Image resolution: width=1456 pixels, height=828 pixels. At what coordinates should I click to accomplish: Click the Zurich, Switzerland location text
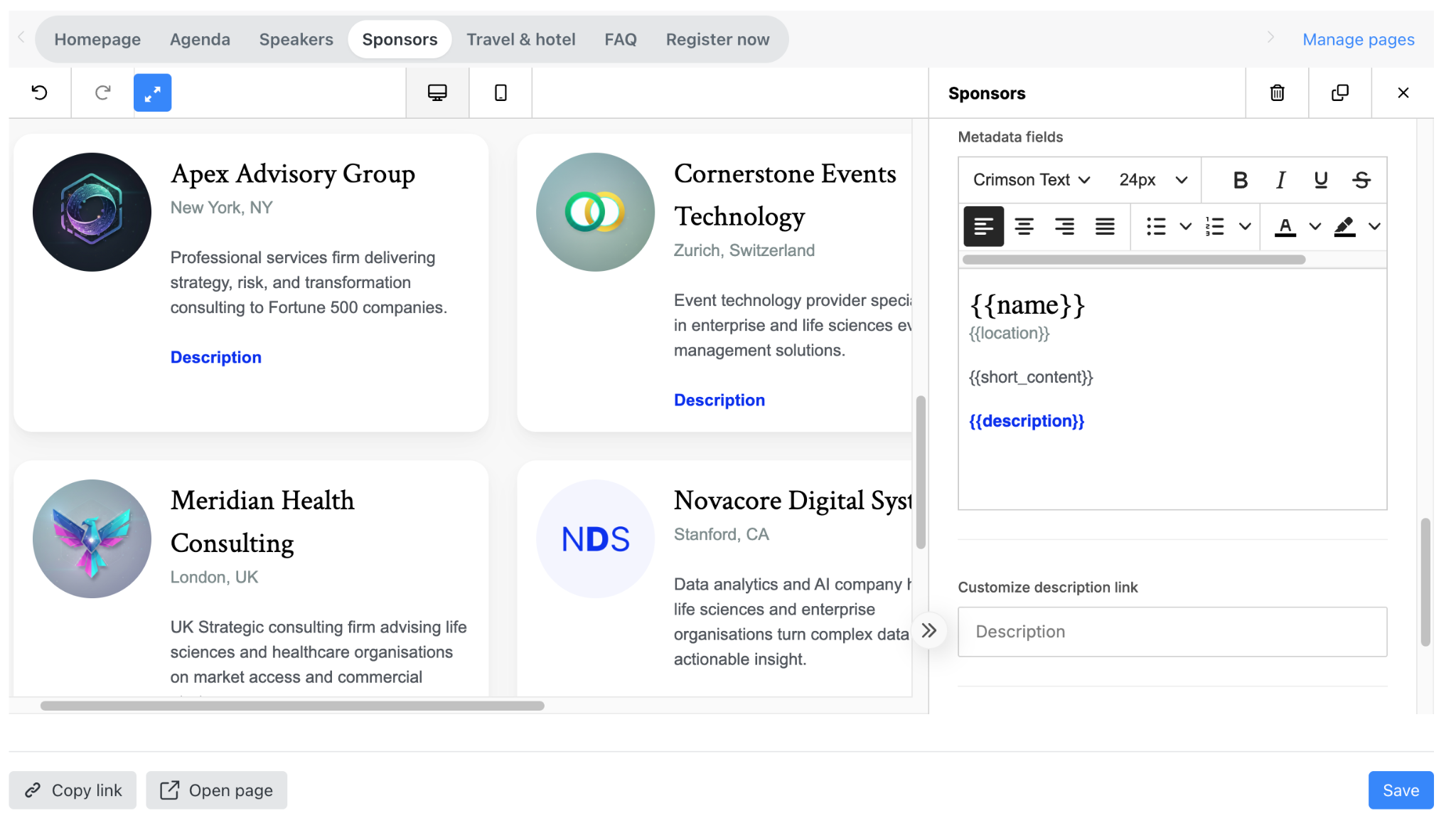[x=744, y=250]
